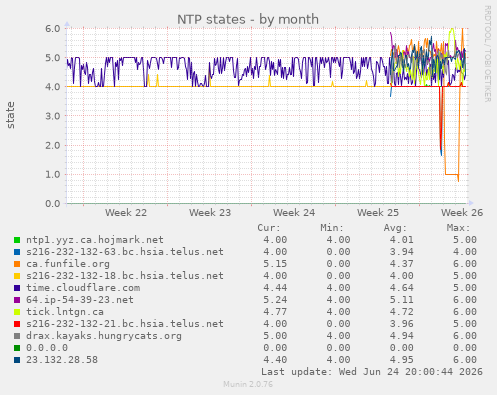Click the 'Cur:' column header
Screen dimensions: 497x395
click(269, 228)
